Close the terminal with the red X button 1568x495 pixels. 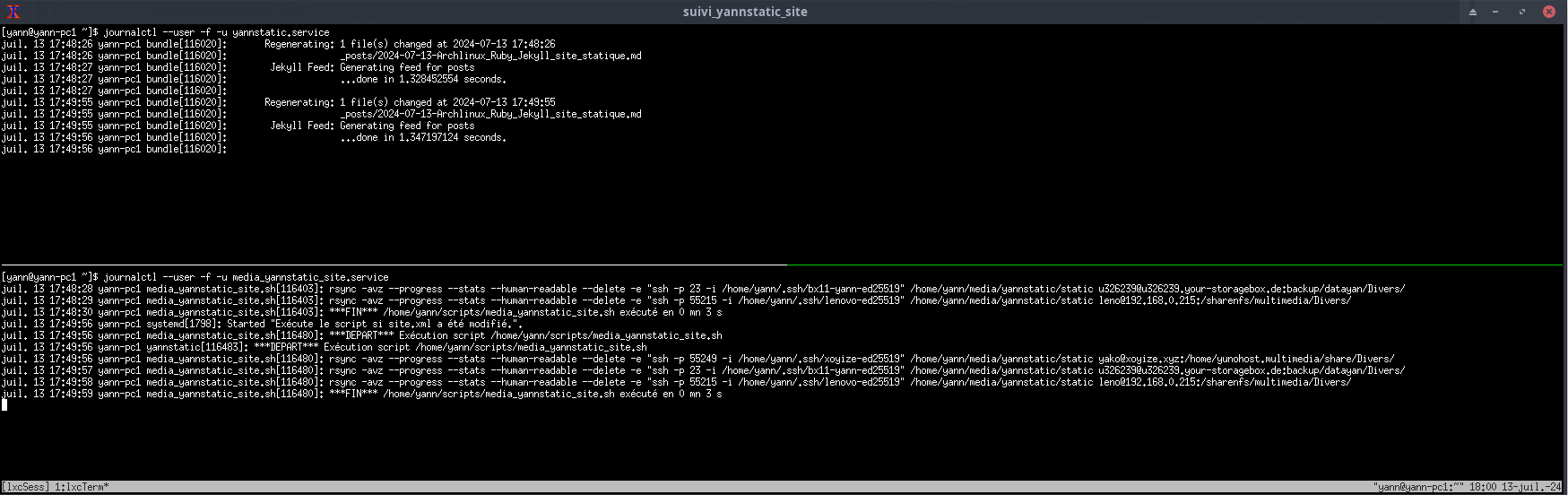1548,12
